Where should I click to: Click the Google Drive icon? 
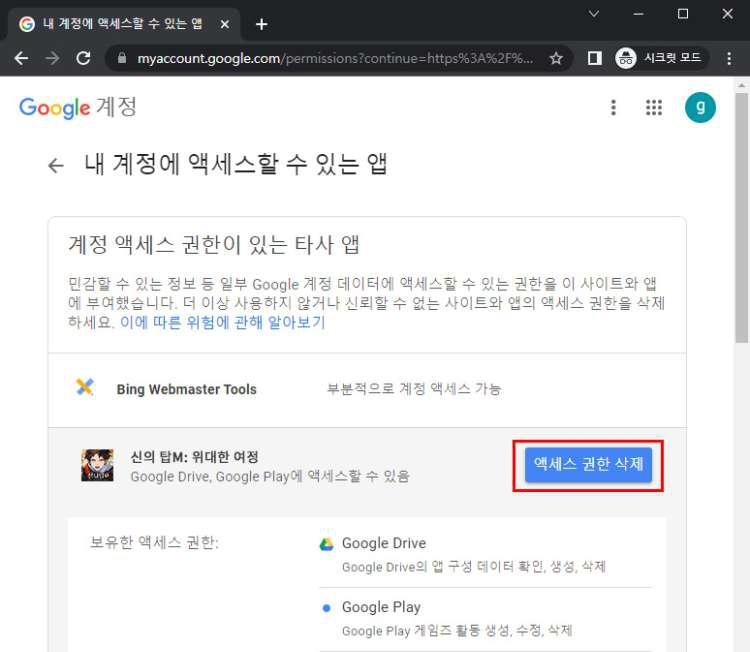click(326, 544)
